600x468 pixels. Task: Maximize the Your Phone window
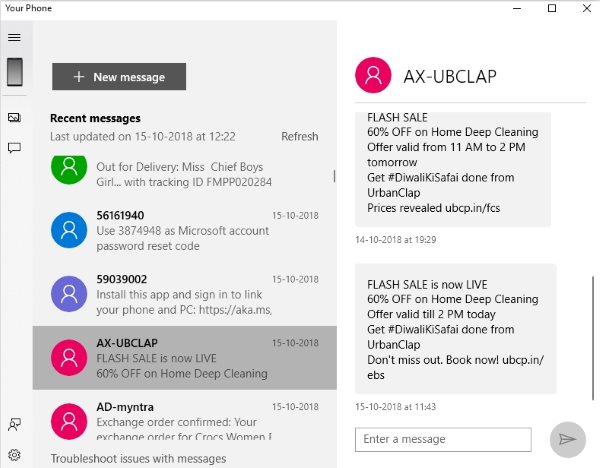pyautogui.click(x=552, y=8)
